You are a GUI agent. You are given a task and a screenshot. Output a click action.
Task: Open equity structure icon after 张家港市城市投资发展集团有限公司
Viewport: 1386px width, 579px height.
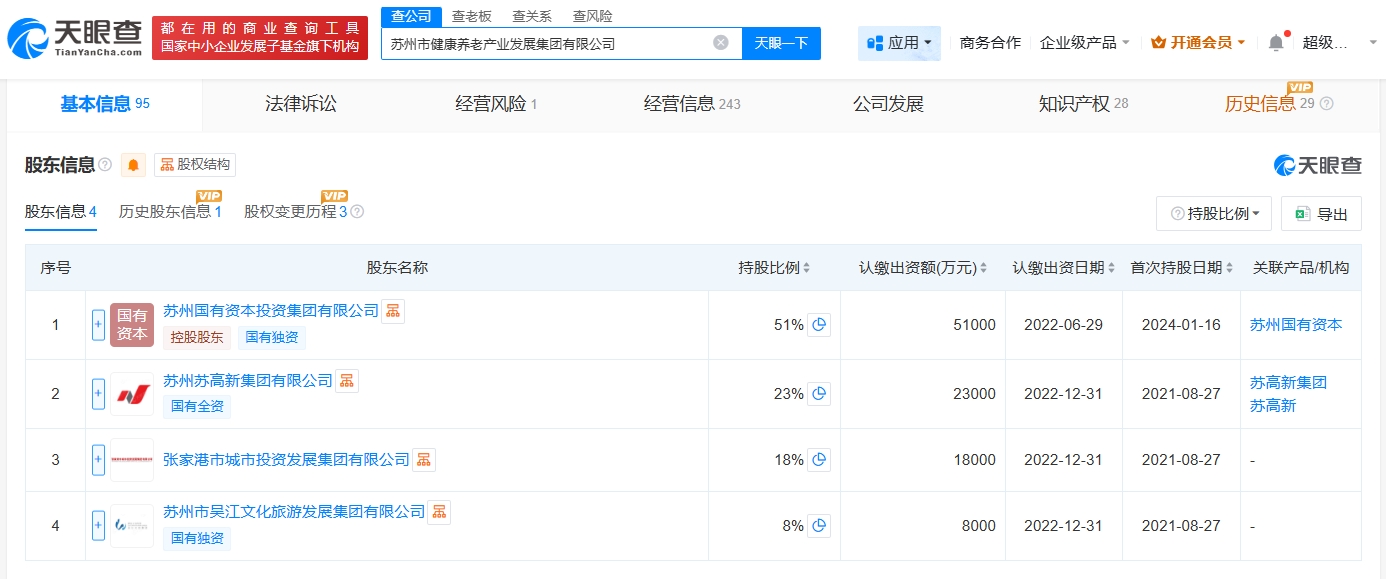[424, 460]
